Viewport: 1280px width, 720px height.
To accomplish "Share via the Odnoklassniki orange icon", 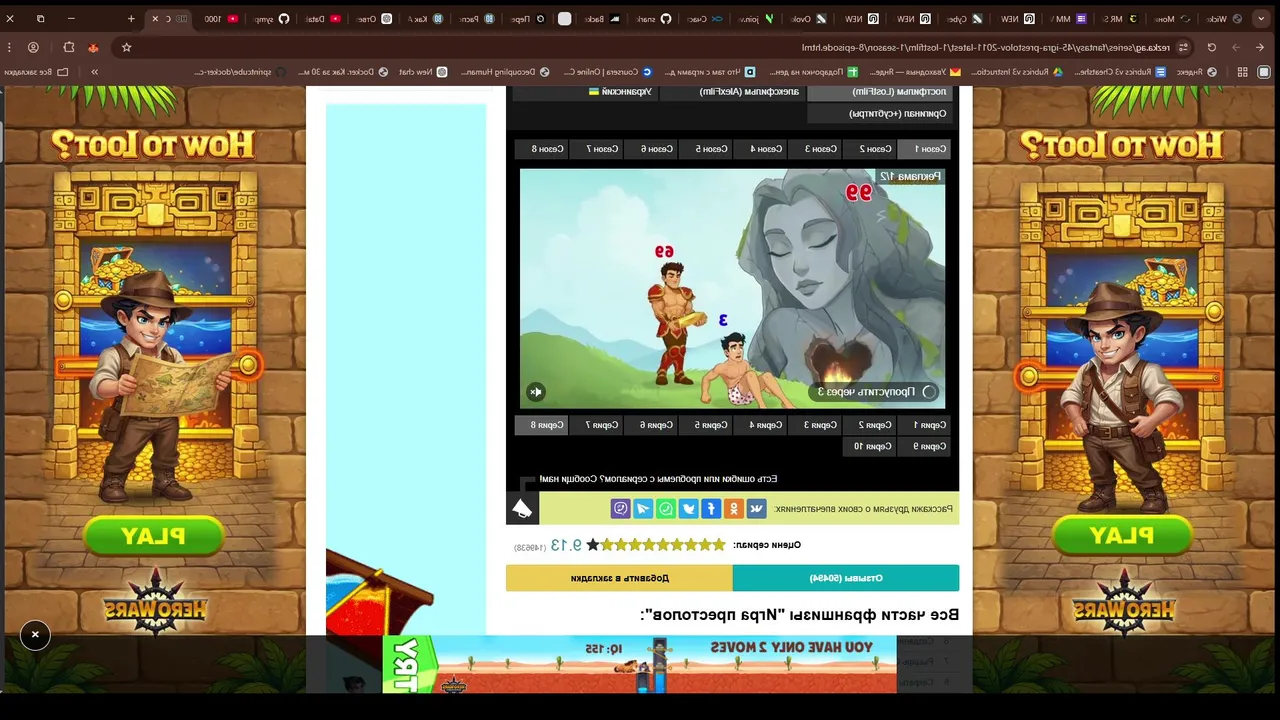I will (x=734, y=509).
